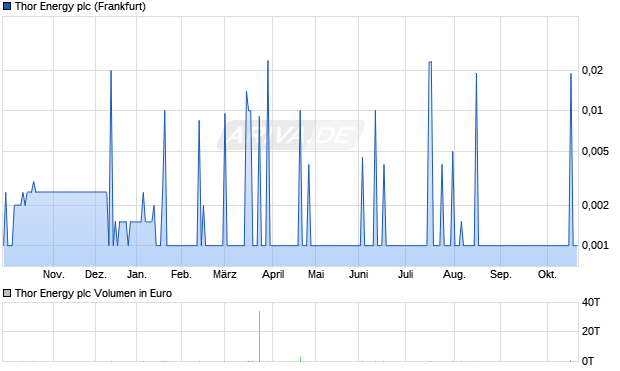Click the '20T' volume axis value
620x371 pixels.
tap(591, 331)
